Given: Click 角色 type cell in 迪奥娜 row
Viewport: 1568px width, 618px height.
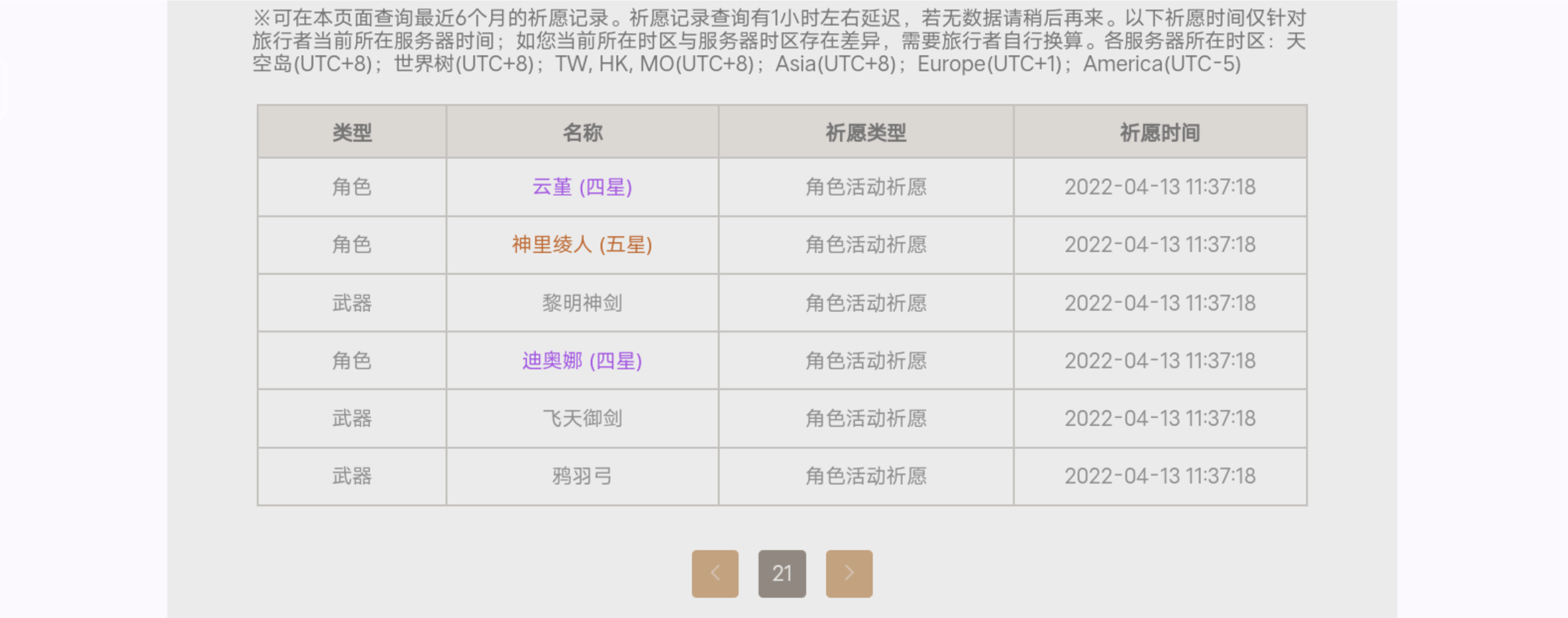Looking at the screenshot, I should (352, 361).
